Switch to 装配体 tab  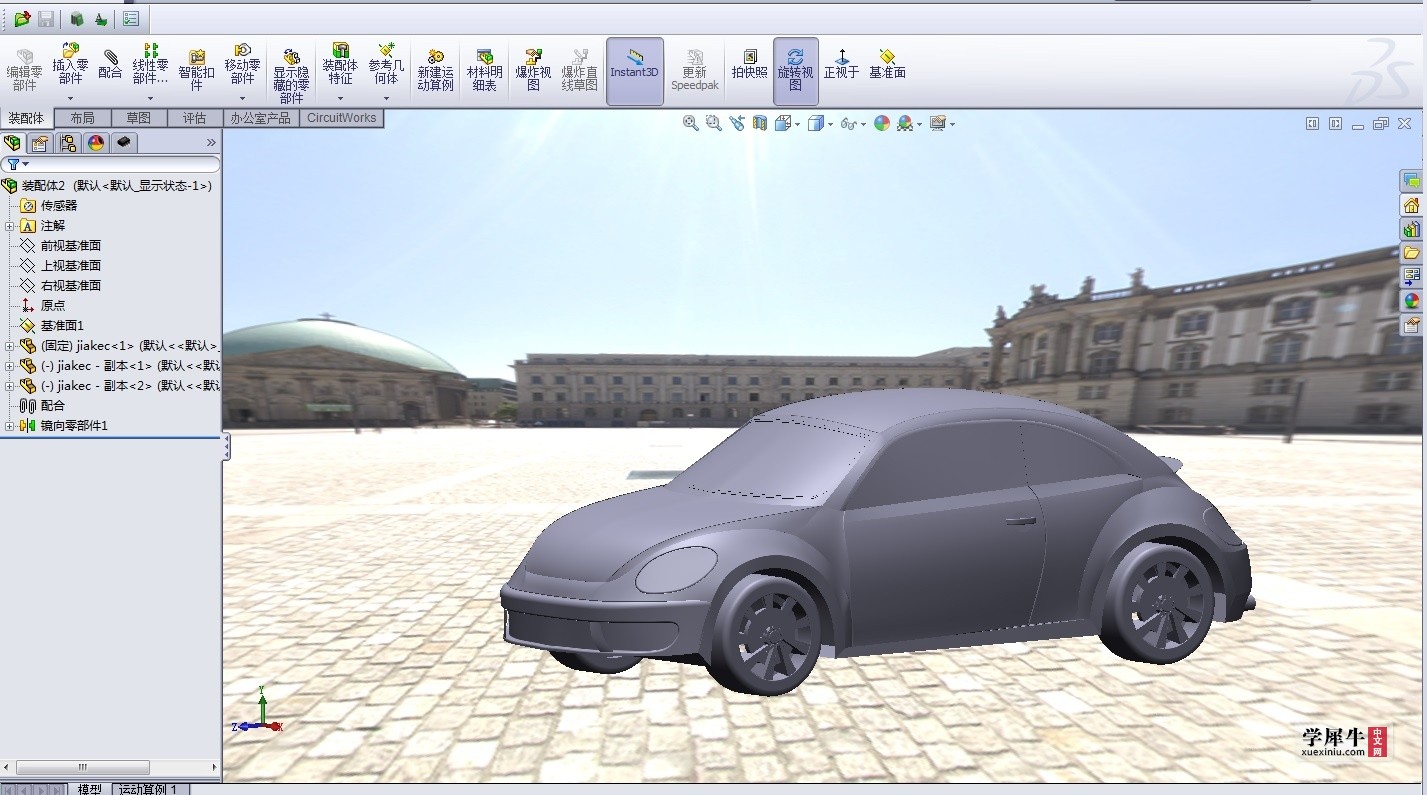point(26,118)
